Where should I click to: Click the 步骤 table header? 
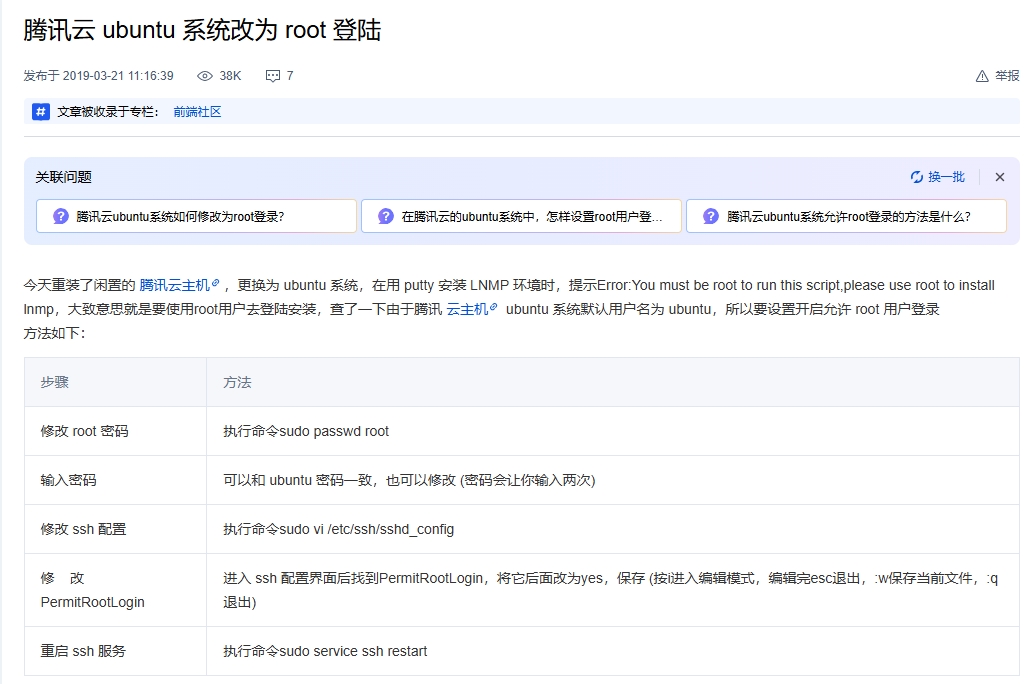tap(115, 382)
